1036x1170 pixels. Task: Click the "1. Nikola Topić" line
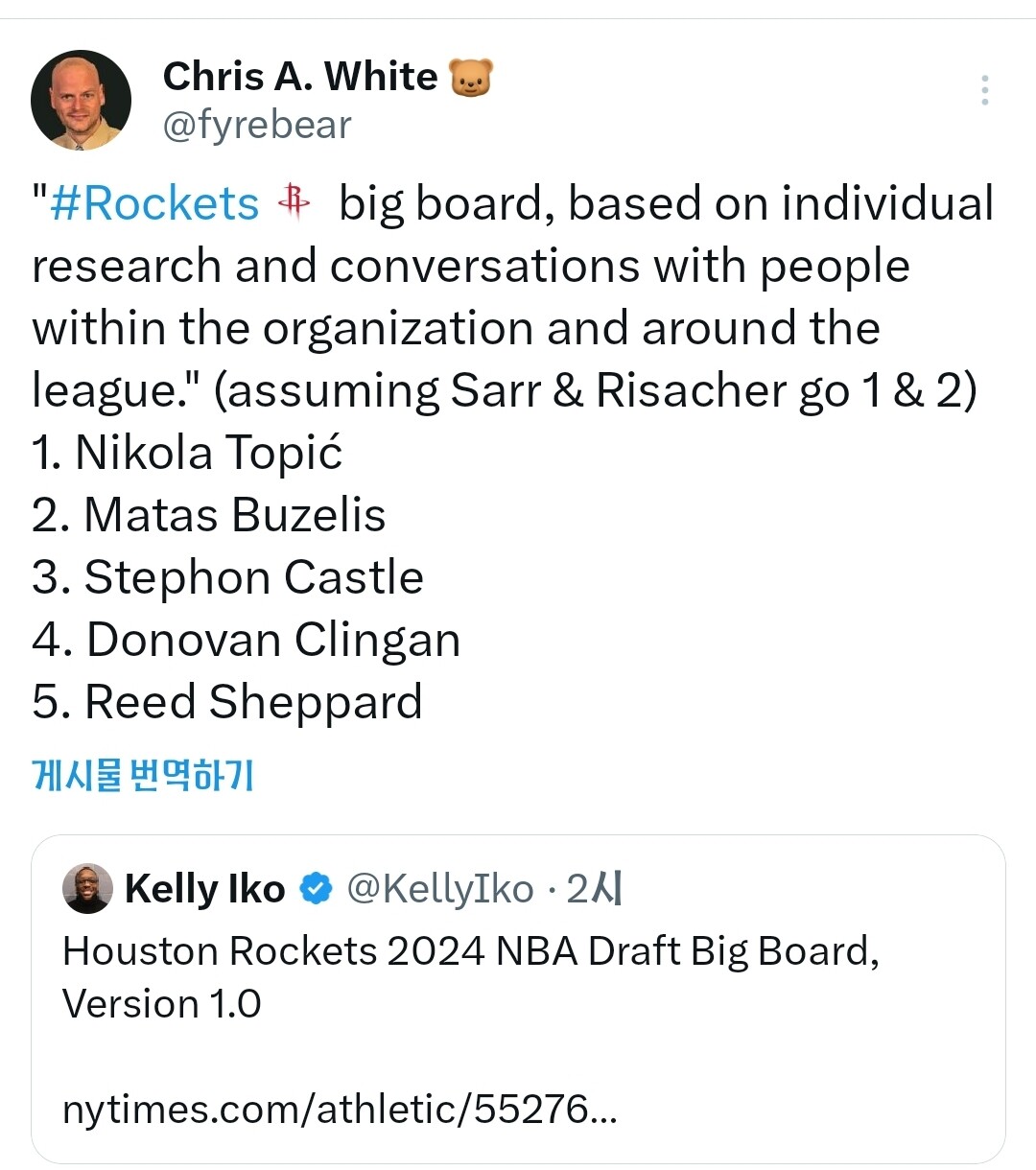[187, 453]
